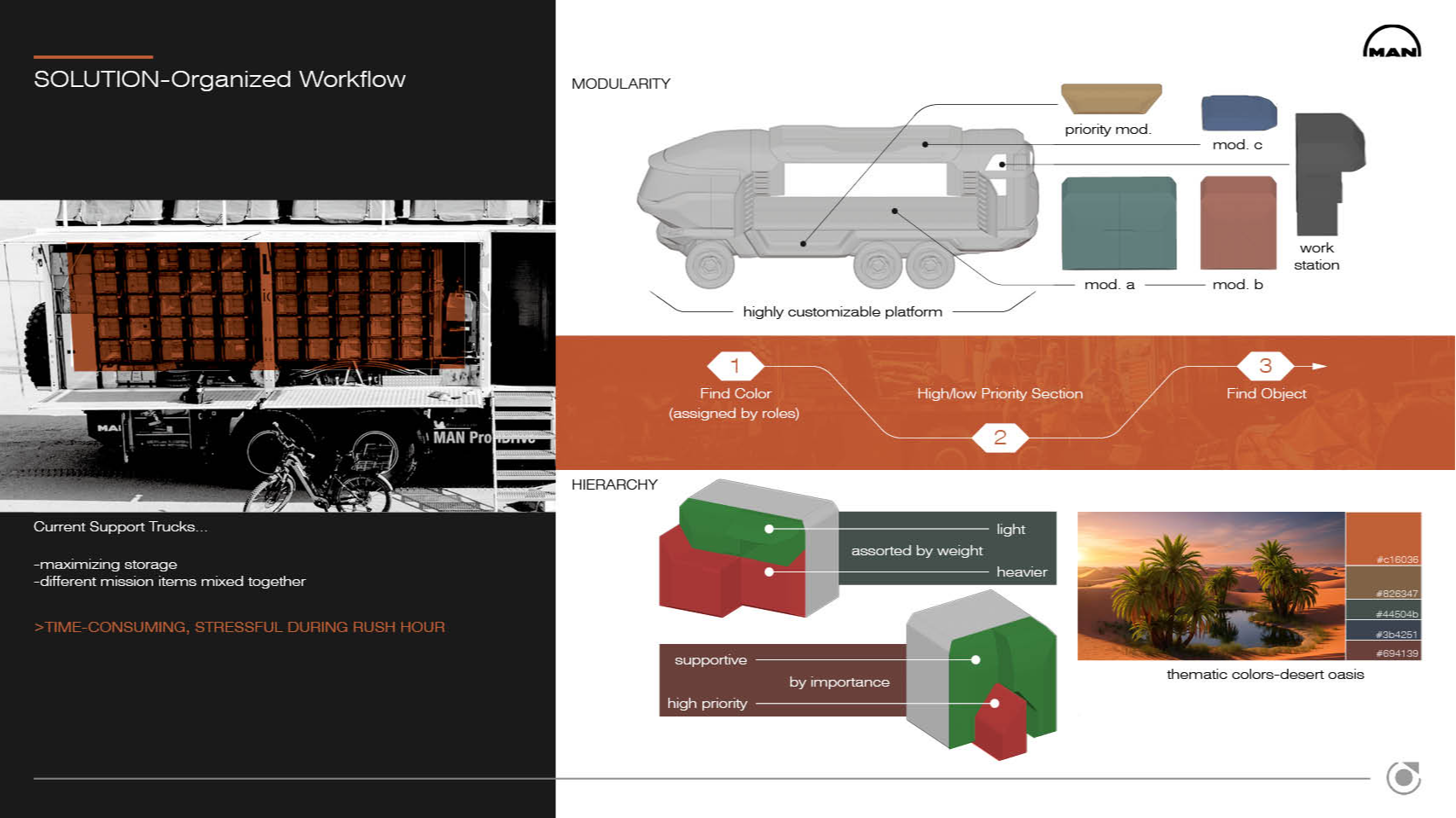Click the desert oasis photo
This screenshot has height=818, width=1456.
tap(1211, 586)
